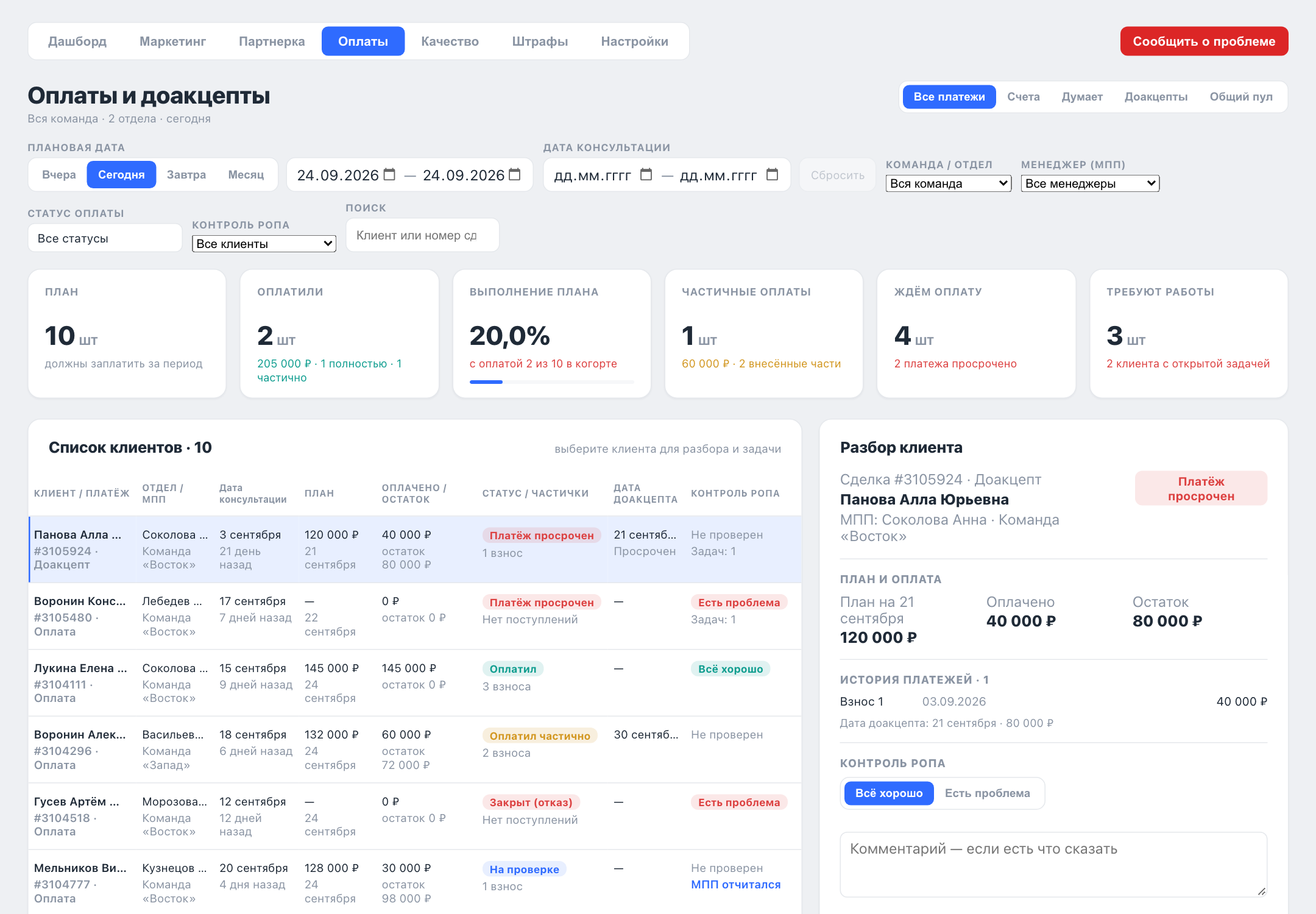The height and width of the screenshot is (914, 1316).
Task: Show the Думает payments view
Action: point(1082,97)
